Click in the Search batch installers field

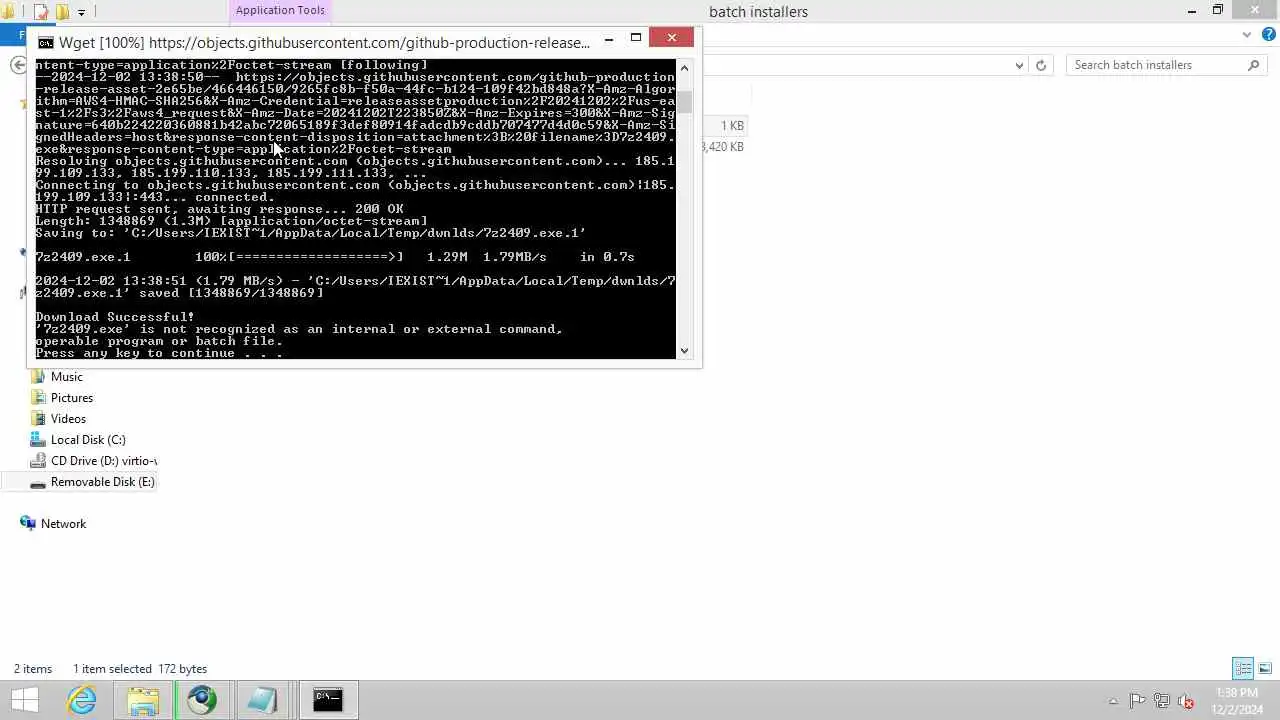pos(1158,65)
